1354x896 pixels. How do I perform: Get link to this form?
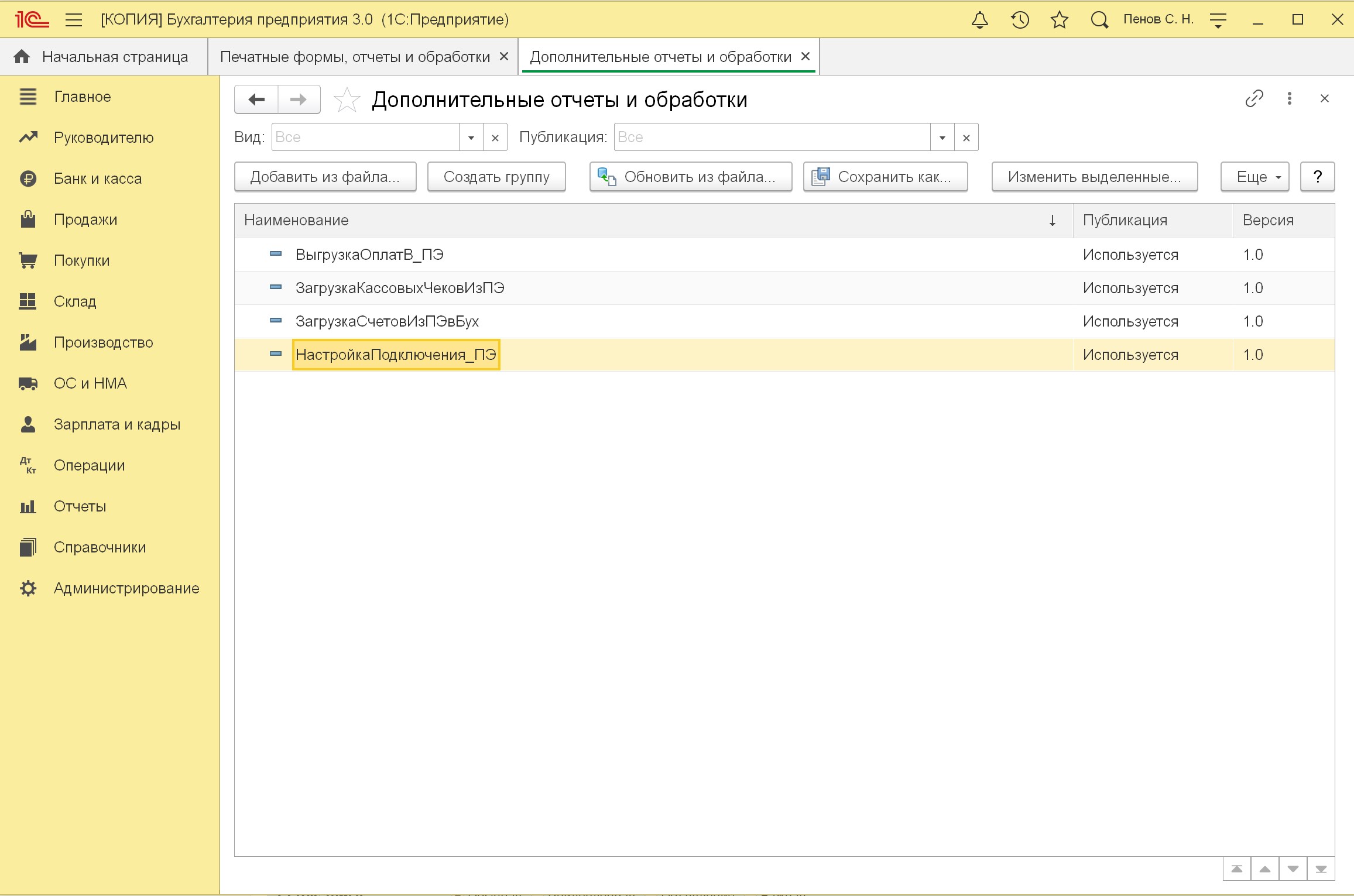point(1254,98)
